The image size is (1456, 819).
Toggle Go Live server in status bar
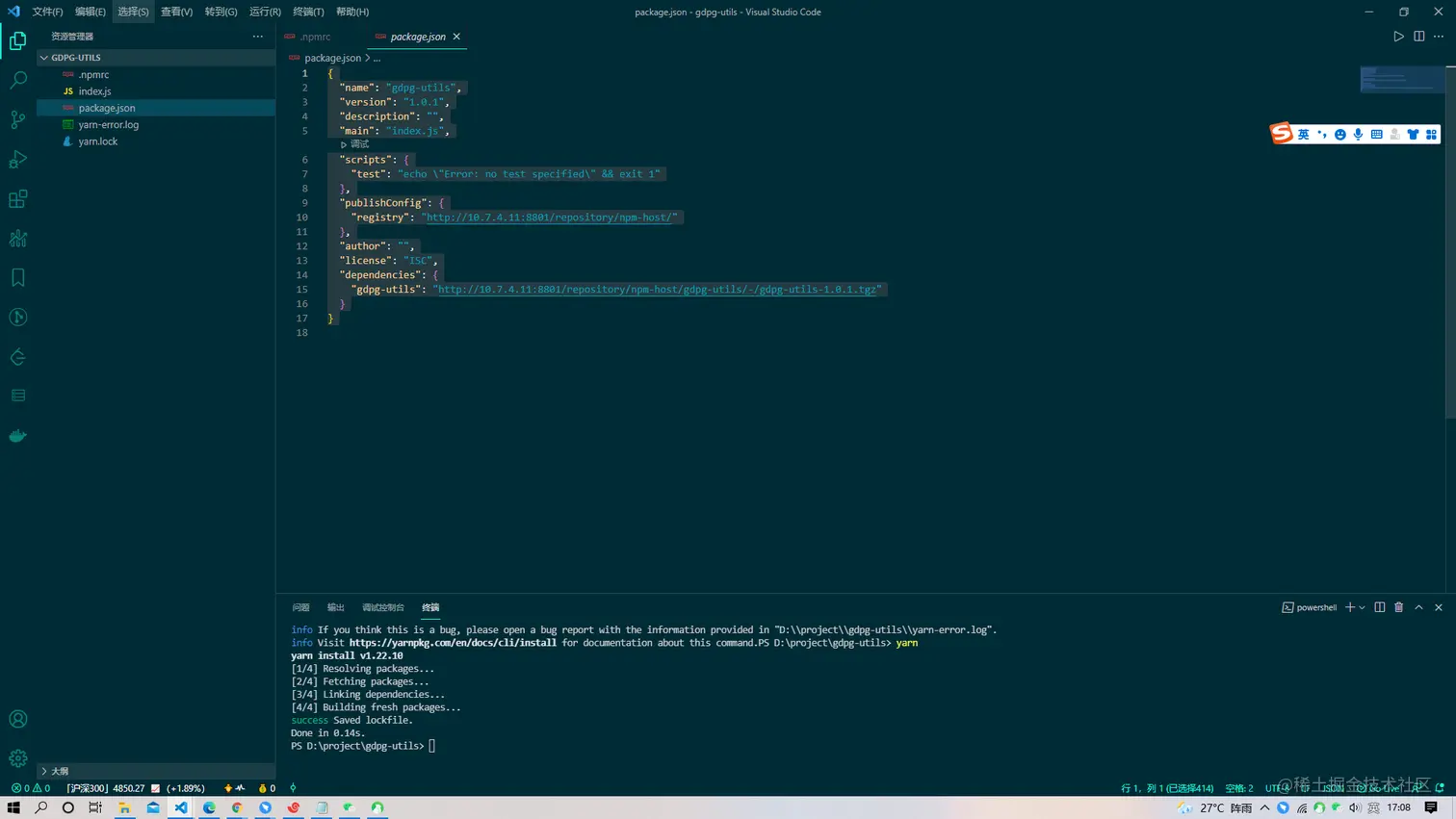point(1380,788)
